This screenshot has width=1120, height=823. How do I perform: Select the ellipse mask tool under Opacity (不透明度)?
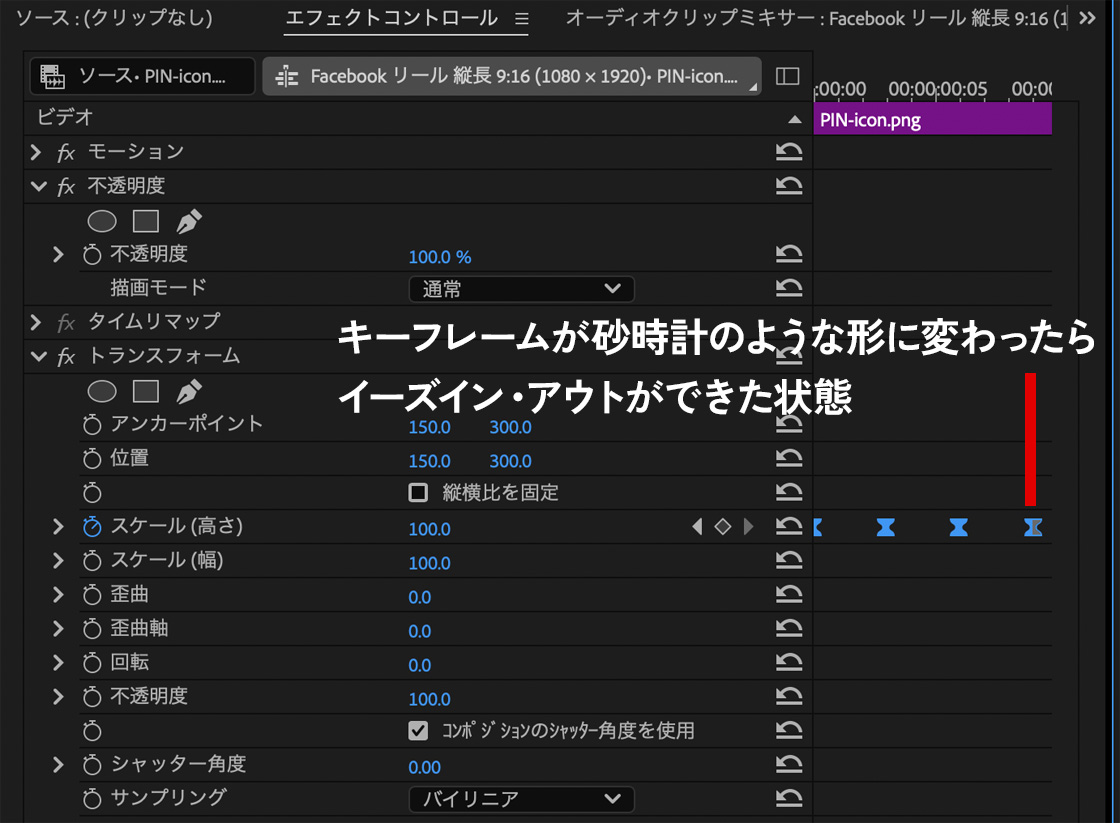(102, 221)
